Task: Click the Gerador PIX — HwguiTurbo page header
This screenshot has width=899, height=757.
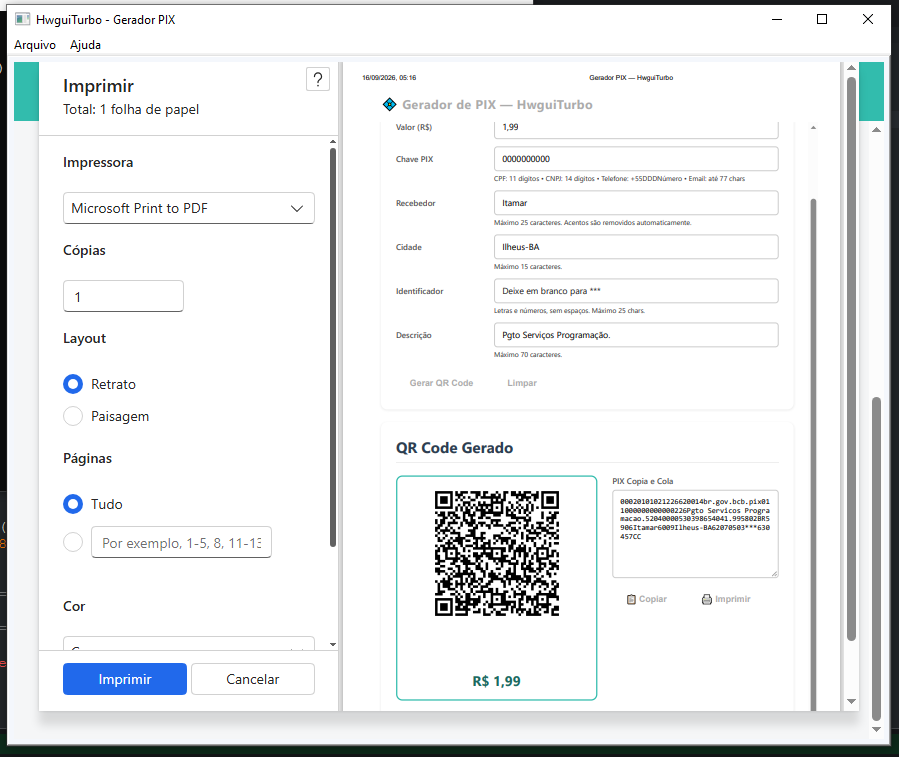Action: (631, 77)
